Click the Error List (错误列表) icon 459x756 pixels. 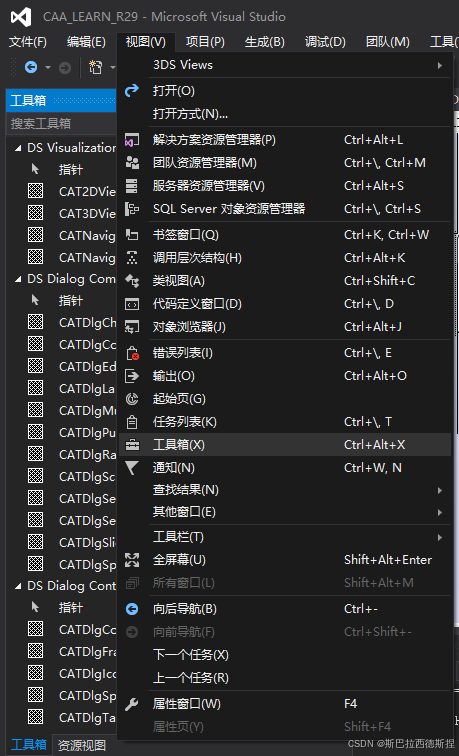(x=132, y=353)
